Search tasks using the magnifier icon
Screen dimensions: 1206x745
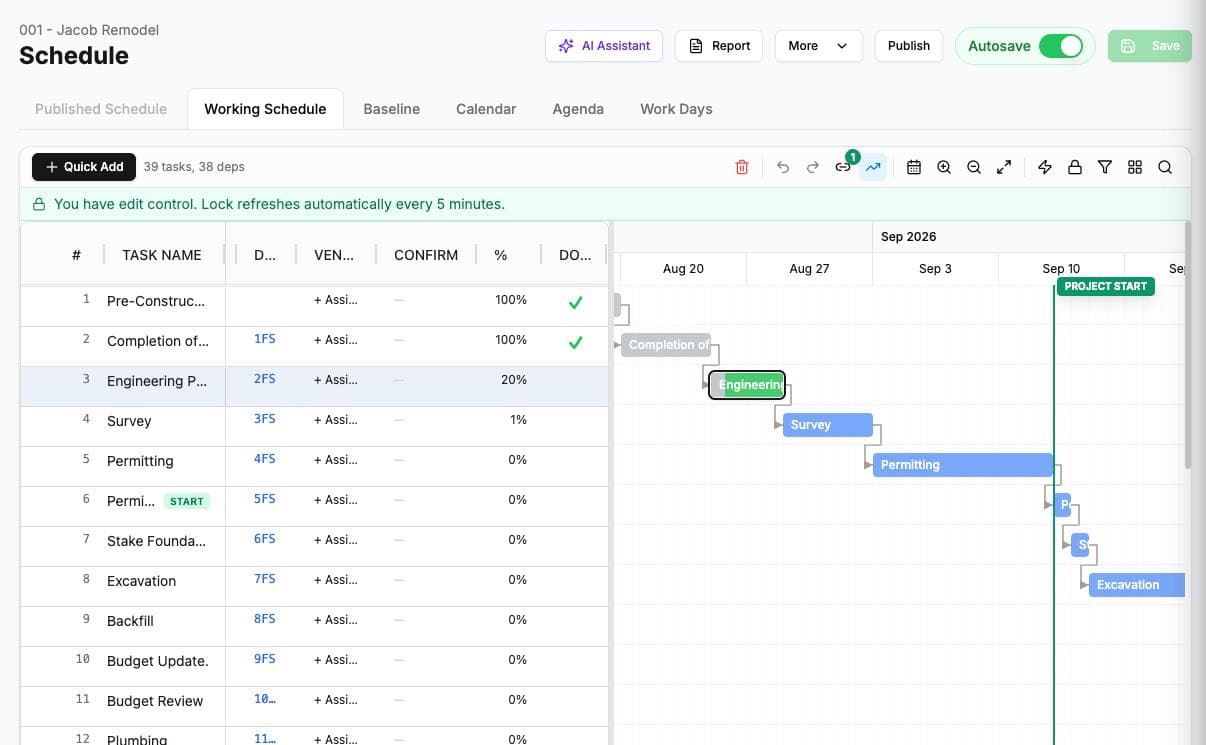coord(1165,167)
